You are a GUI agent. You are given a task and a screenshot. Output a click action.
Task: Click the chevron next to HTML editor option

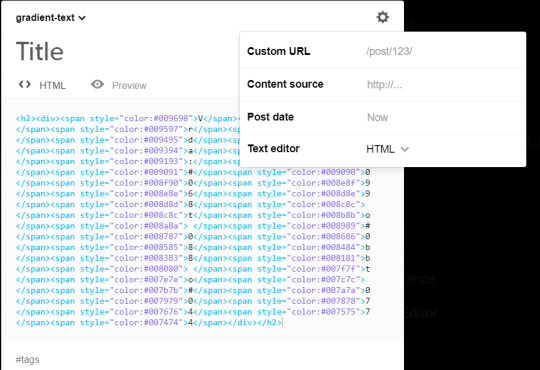[405, 149]
